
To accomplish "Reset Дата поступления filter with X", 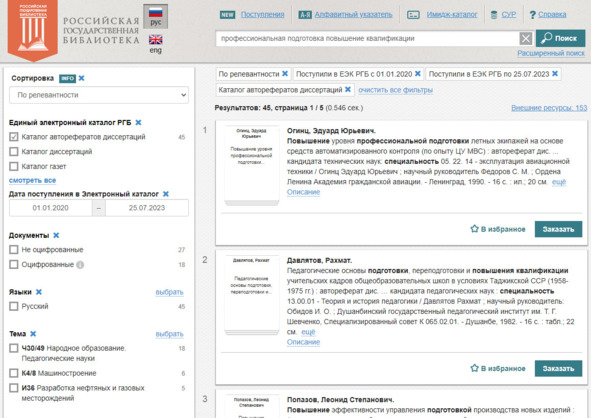I will coord(166,194).
